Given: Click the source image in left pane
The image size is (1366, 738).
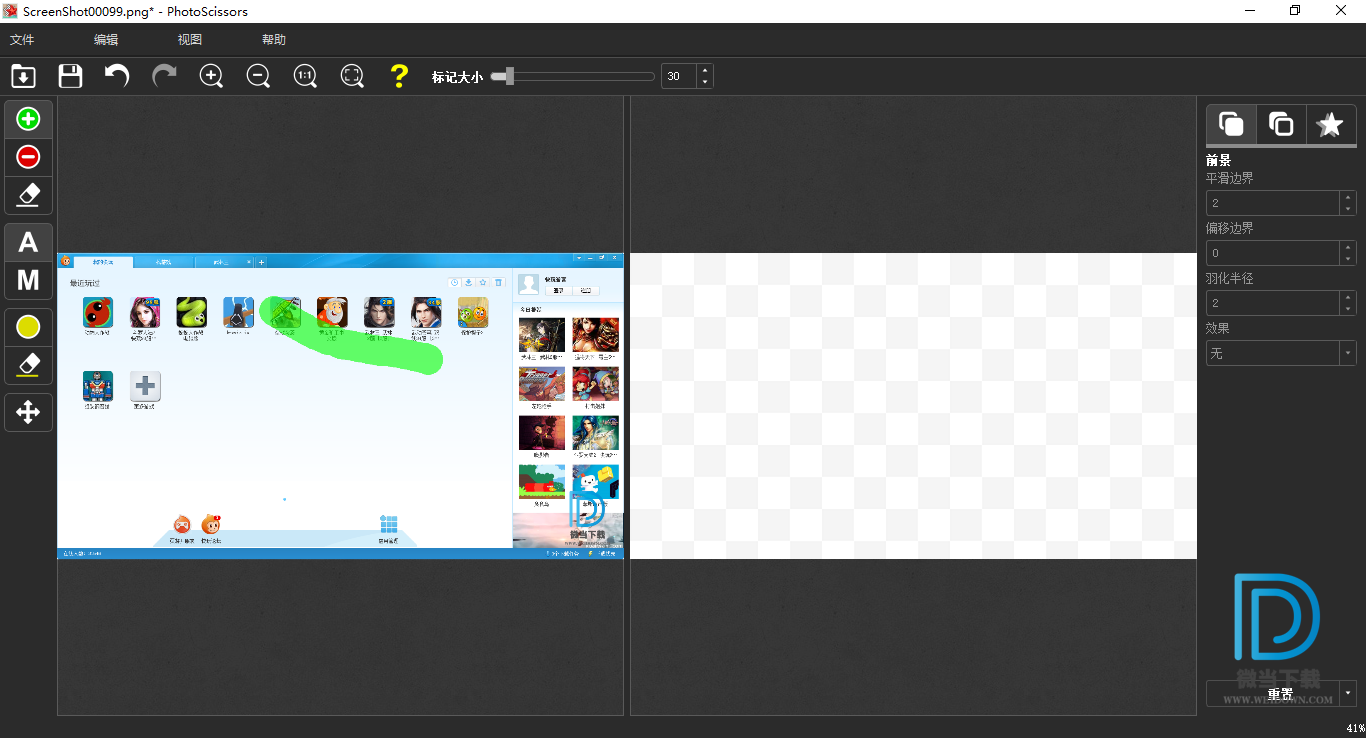Looking at the screenshot, I should tap(340, 406).
